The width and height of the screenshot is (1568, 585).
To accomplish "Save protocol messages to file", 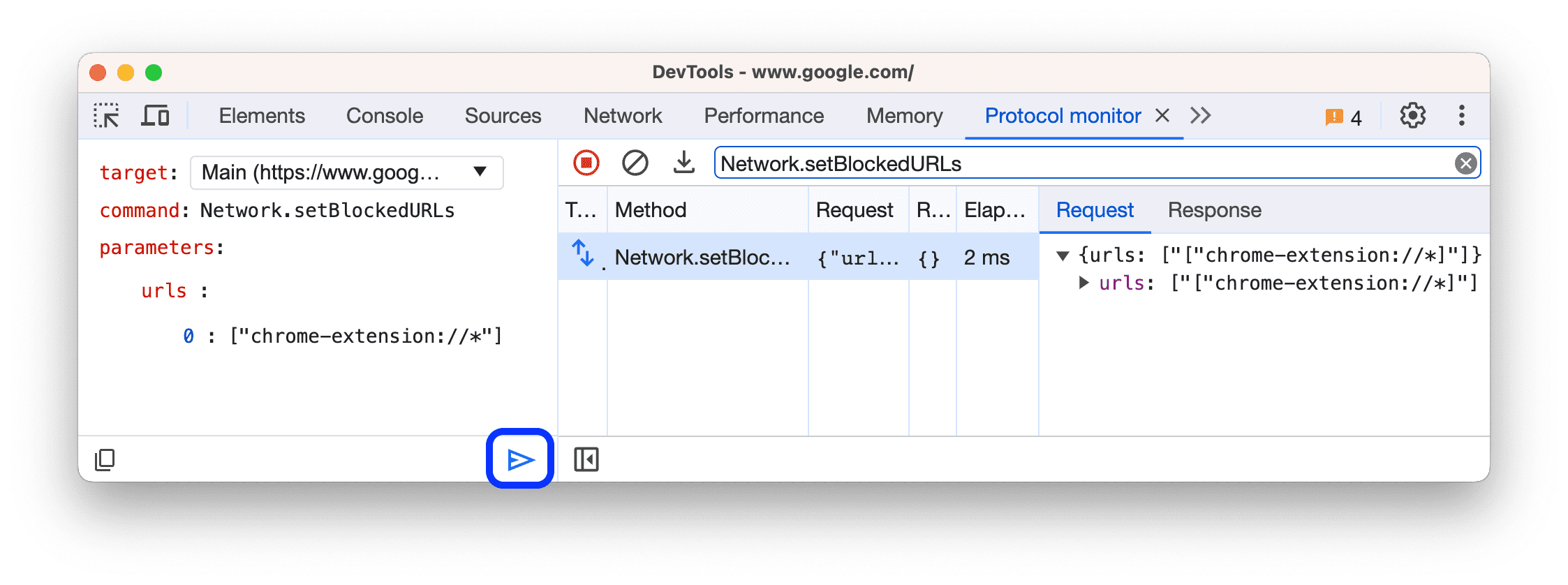I will tap(683, 162).
